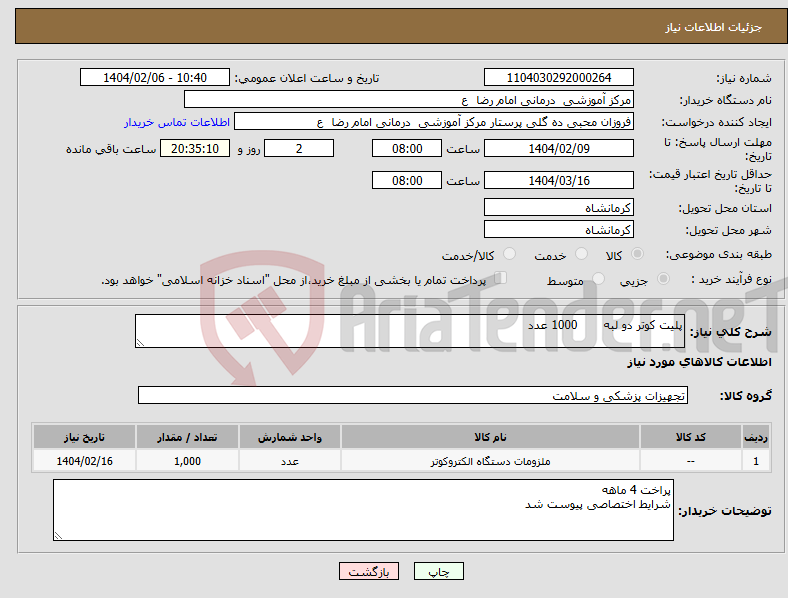This screenshot has width=788, height=598.
Task: Click the resize handle of description textarea
Action: click(140, 343)
